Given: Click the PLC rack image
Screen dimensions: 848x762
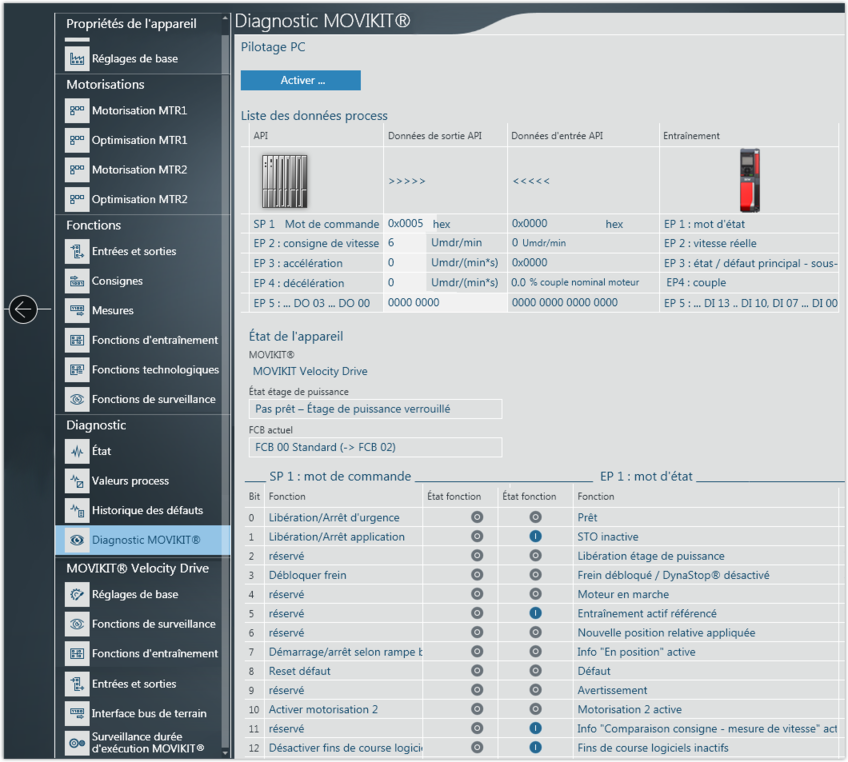Looking at the screenshot, I should 285,181.
